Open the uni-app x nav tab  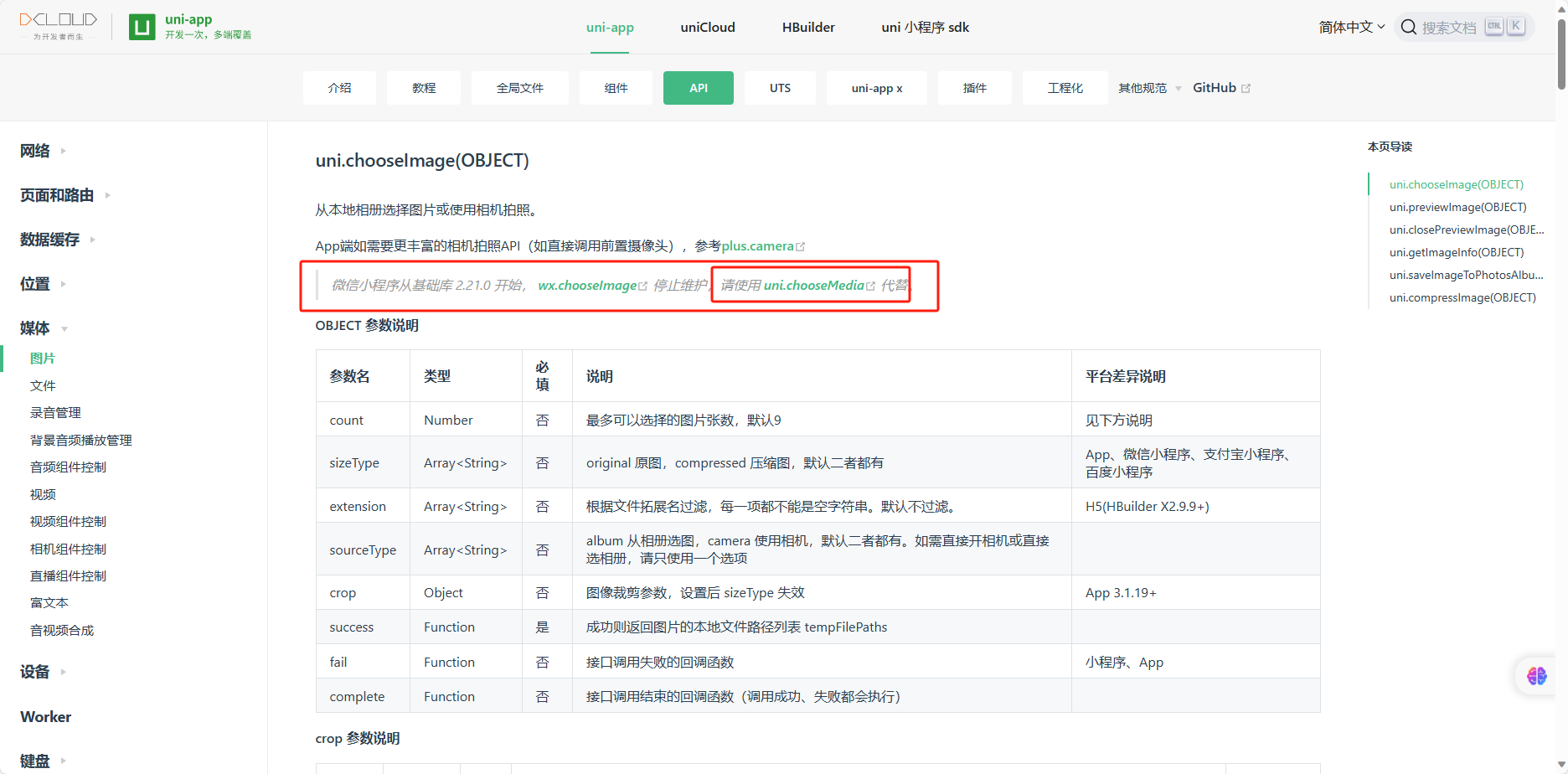(877, 88)
